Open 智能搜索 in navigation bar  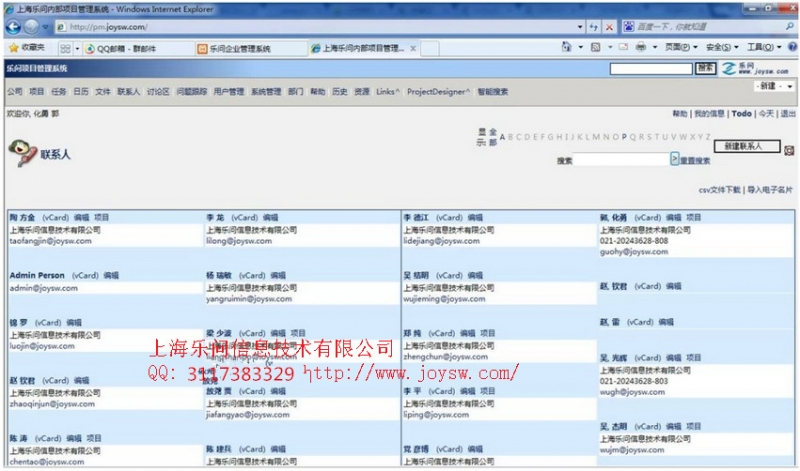[x=492, y=92]
